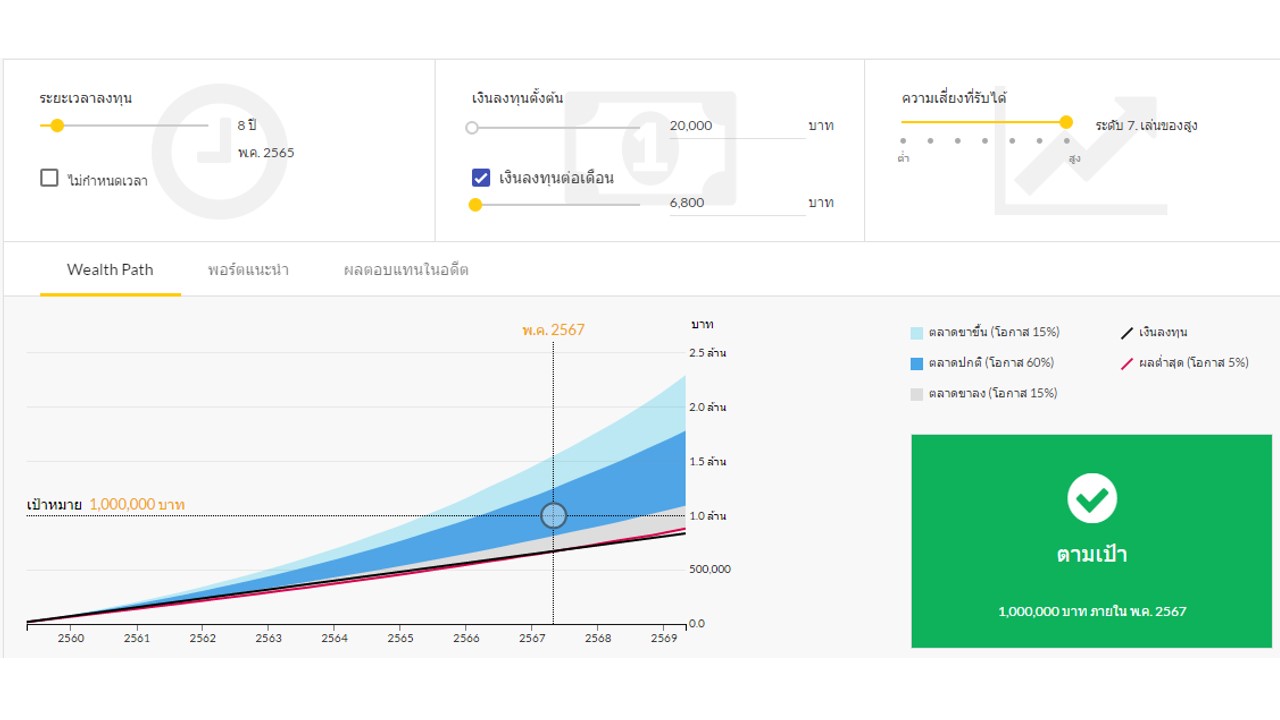This screenshot has width=1280, height=720.
Task: Enable the ไม่กำหนดเวลา checkbox
Action: point(49,178)
